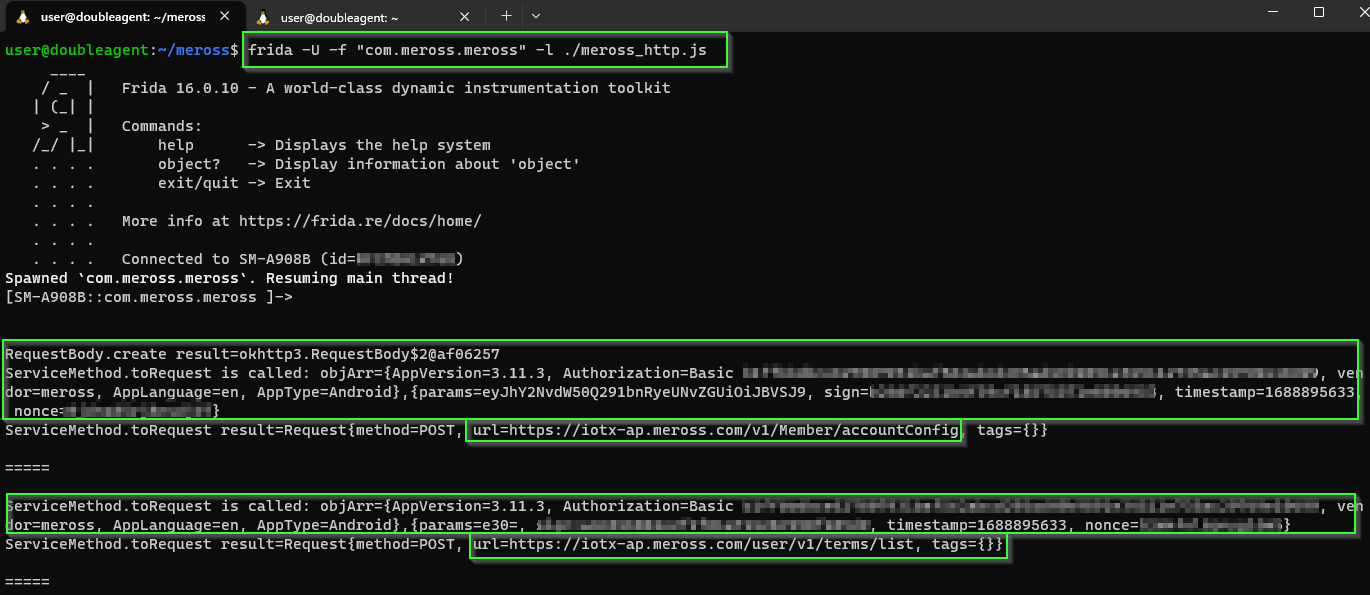
Task: Click the 'Connected to SM-A908B' line
Action: click(x=292, y=259)
